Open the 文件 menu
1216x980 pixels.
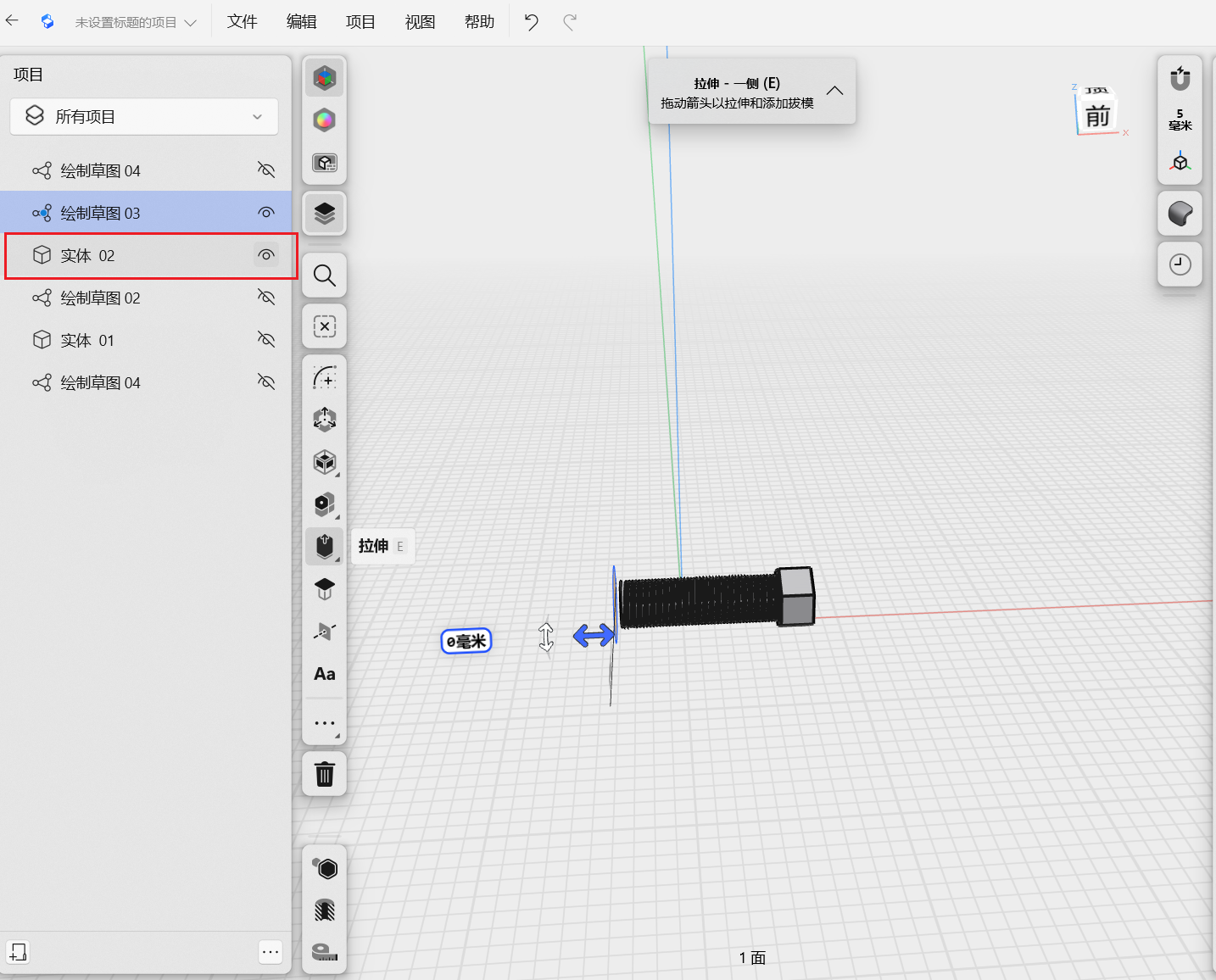tap(242, 22)
